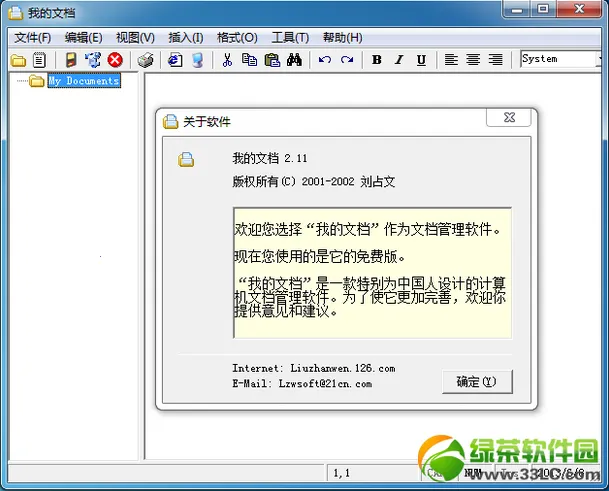Click the copy icon in toolbar
Screen dimensions: 609x491
249,60
